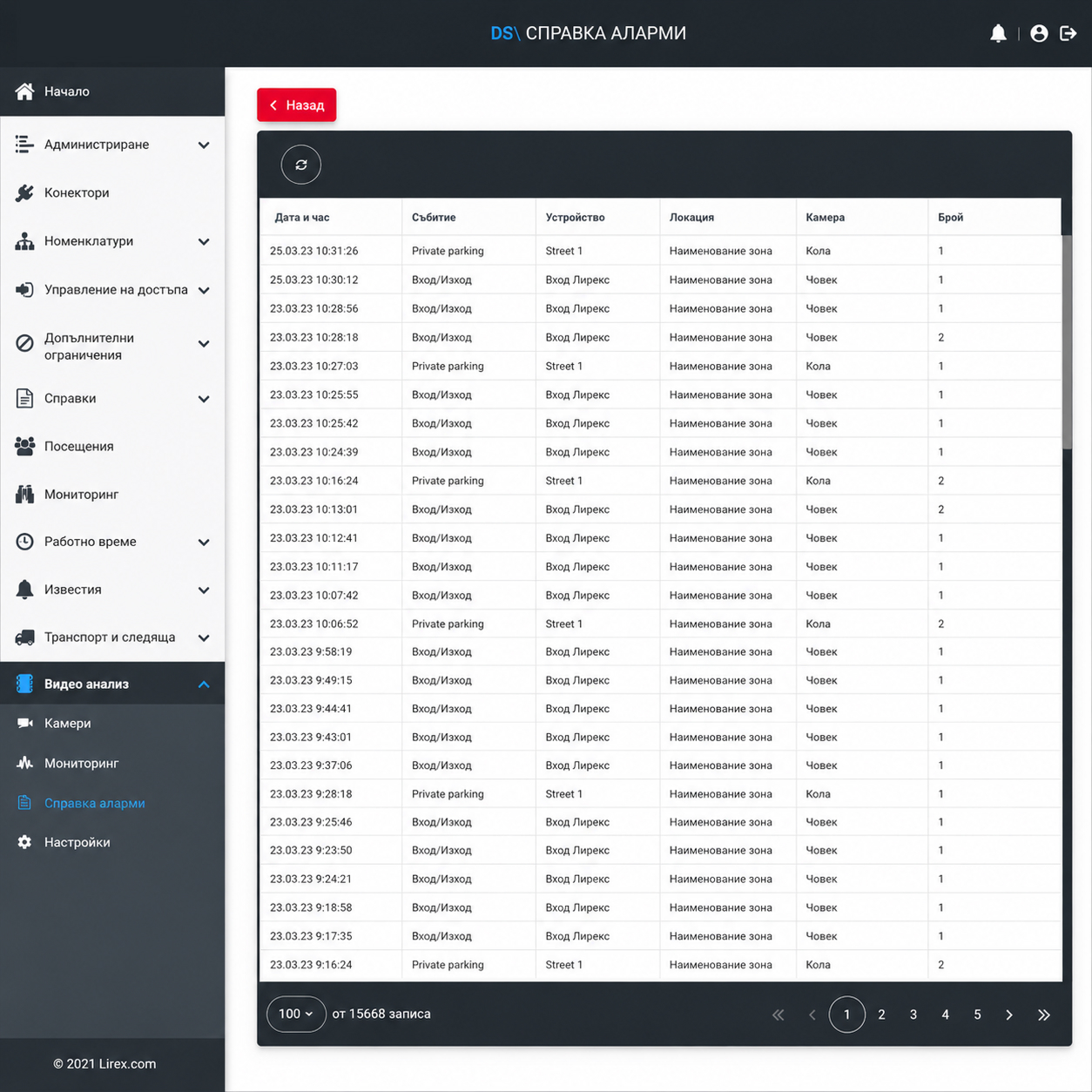1092x1092 pixels.
Task: Click the logout icon in header
Action: click(x=1068, y=33)
